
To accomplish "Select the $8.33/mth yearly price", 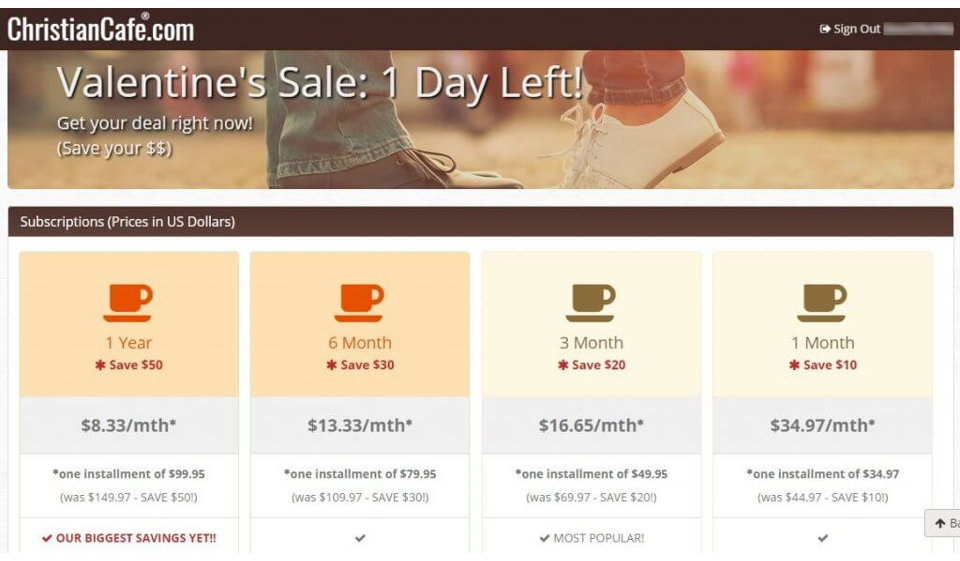I will click(x=128, y=425).
